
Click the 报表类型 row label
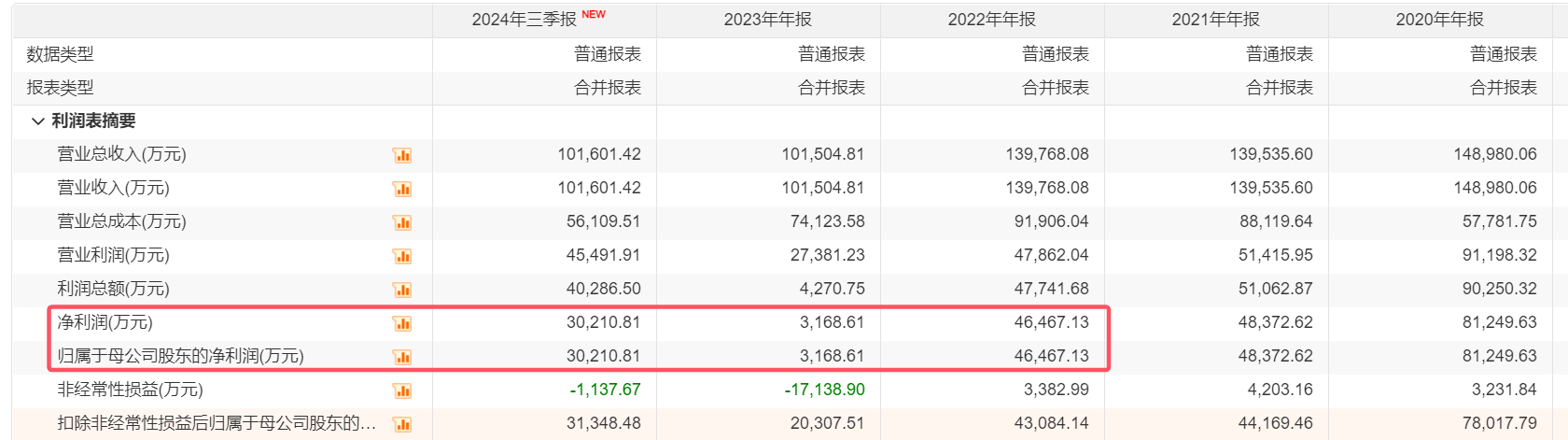pyautogui.click(x=61, y=88)
